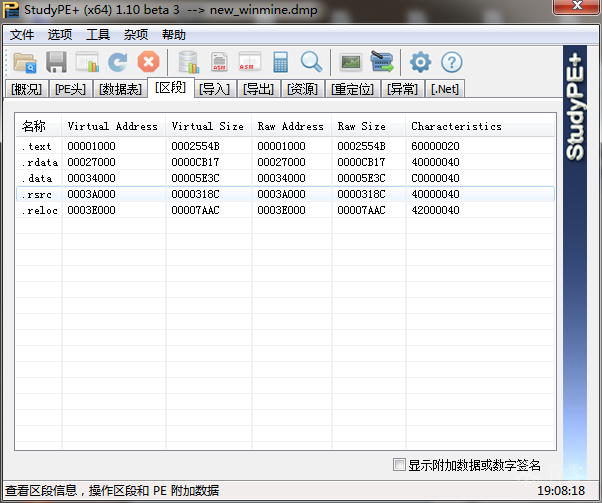This screenshot has width=602, height=503.
Task: Sort by the Virtual Size column header
Action: pyautogui.click(x=209, y=126)
